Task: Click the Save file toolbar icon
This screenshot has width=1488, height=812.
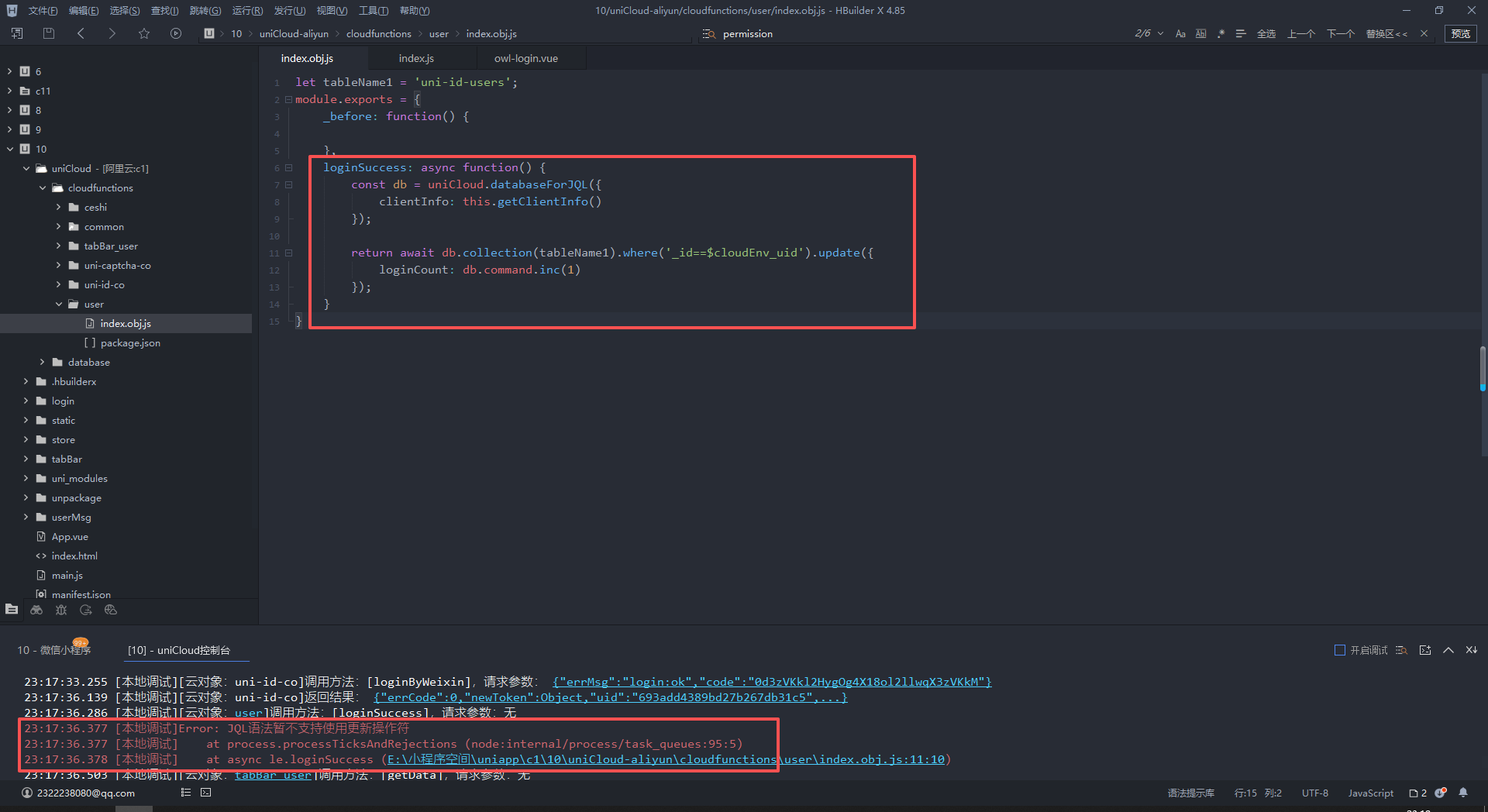Action: pyautogui.click(x=49, y=33)
